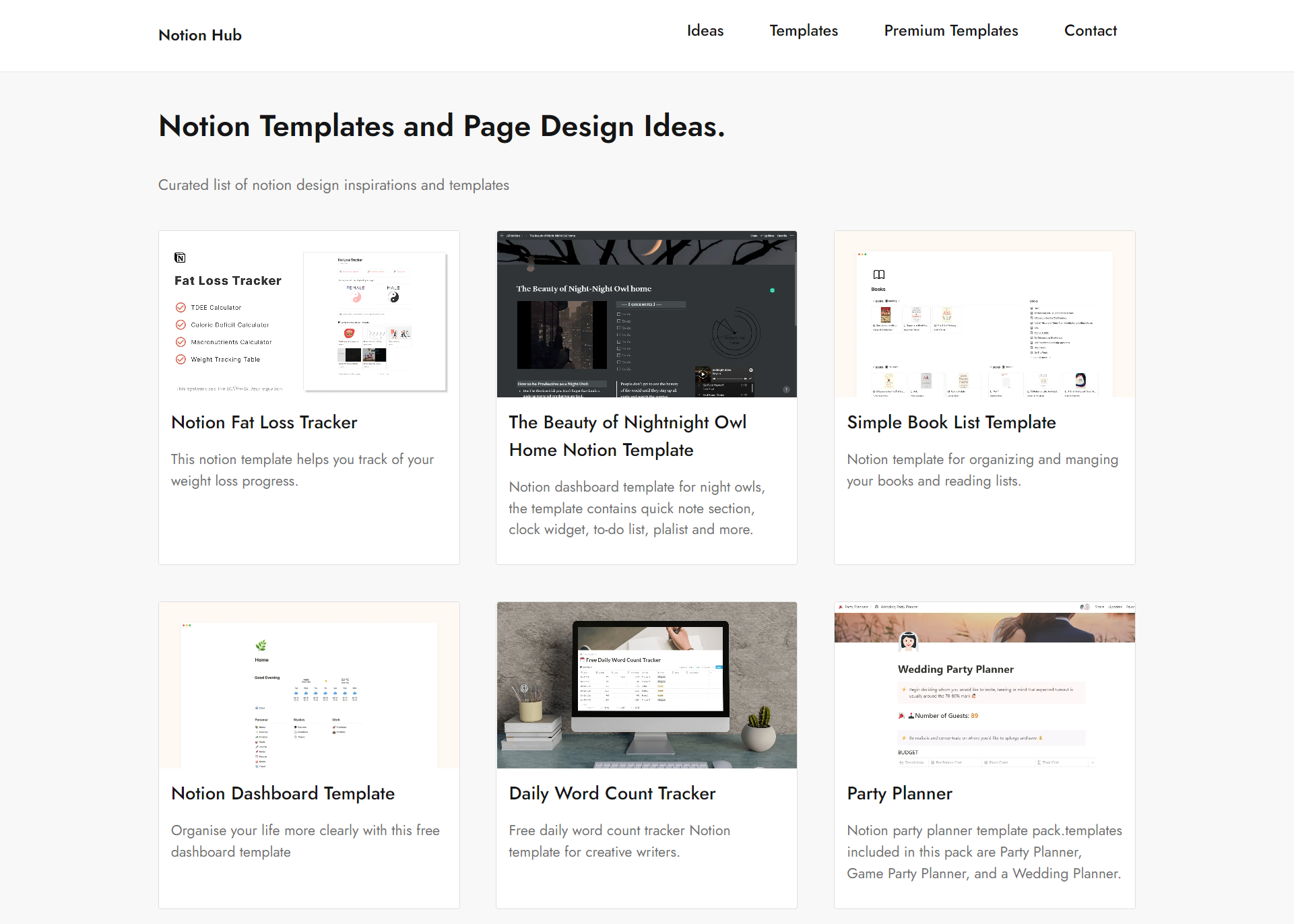Open the Notion Hub home link

click(x=200, y=35)
